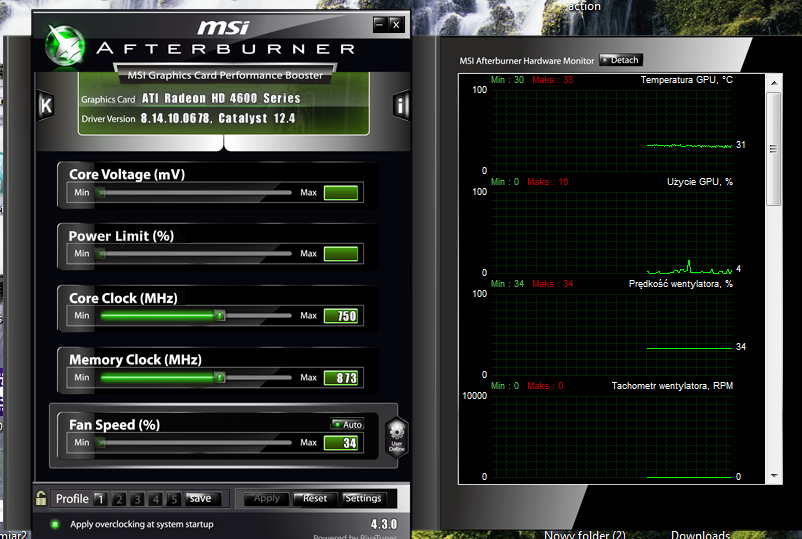The width and height of the screenshot is (802, 539).
Task: Select profile slot 2
Action: point(119,499)
